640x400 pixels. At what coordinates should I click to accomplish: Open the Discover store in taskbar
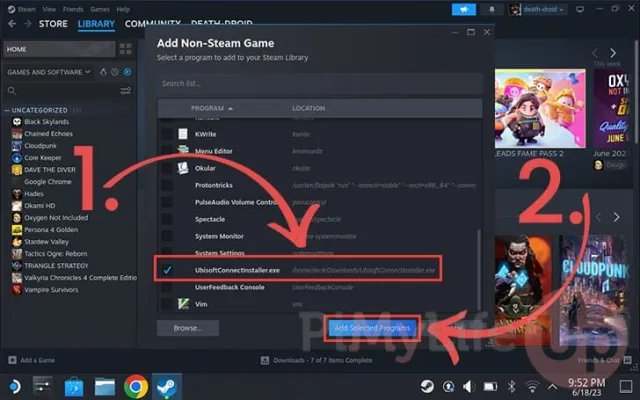point(74,387)
